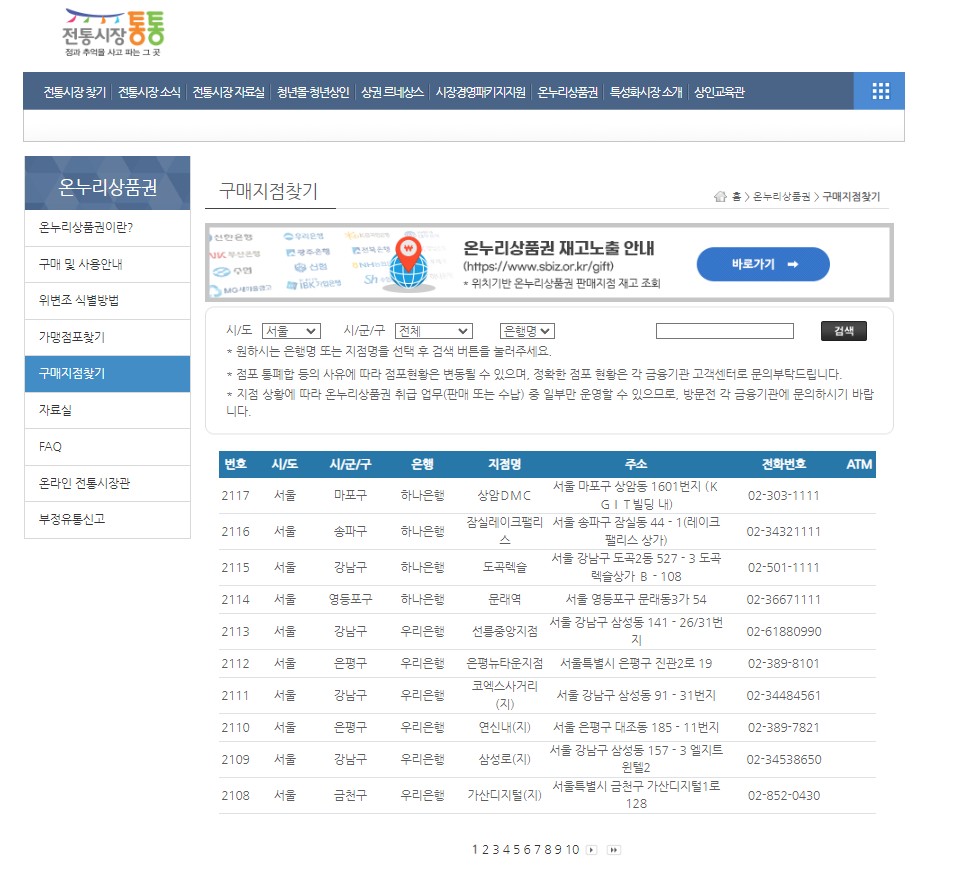Click 영등포구 district cell
The image size is (953, 875).
click(350, 599)
